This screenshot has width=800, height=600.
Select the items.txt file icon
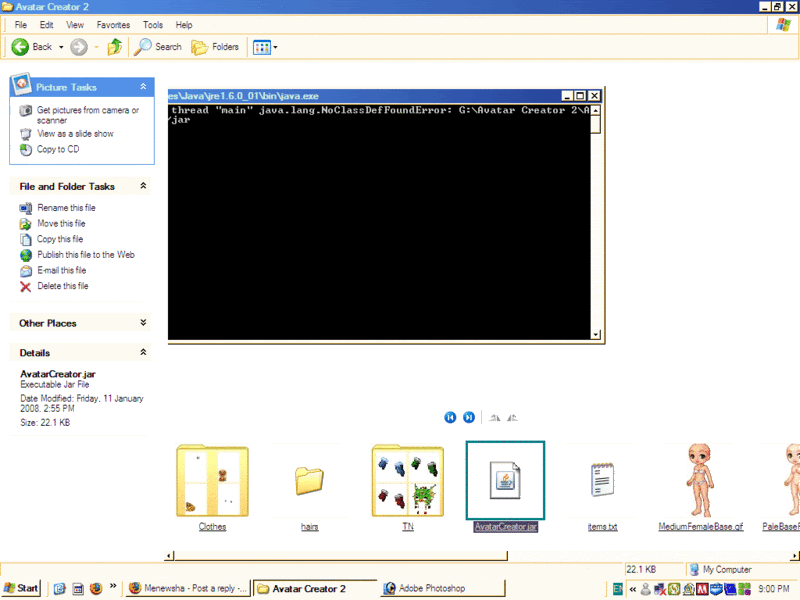pos(603,480)
